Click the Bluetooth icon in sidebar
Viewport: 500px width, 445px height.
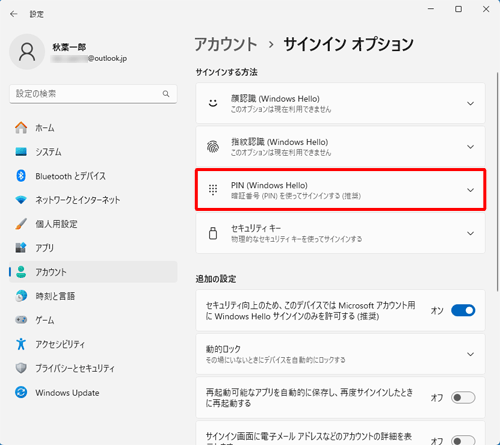[21, 176]
